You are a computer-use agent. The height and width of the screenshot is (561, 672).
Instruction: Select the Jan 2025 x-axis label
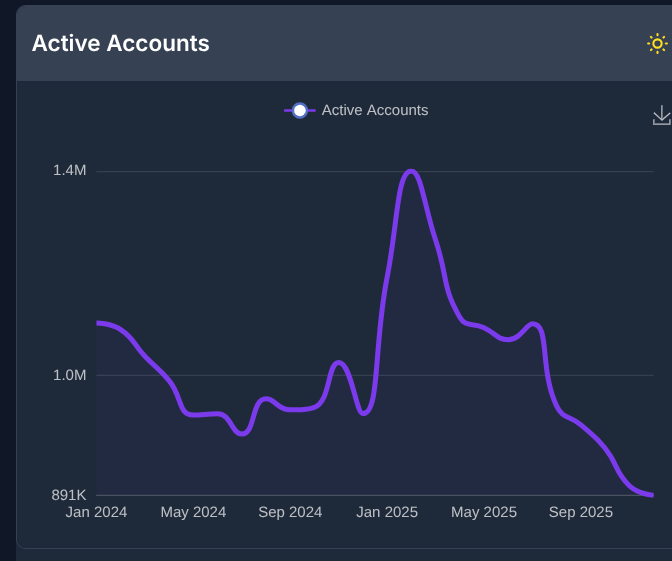(x=387, y=512)
